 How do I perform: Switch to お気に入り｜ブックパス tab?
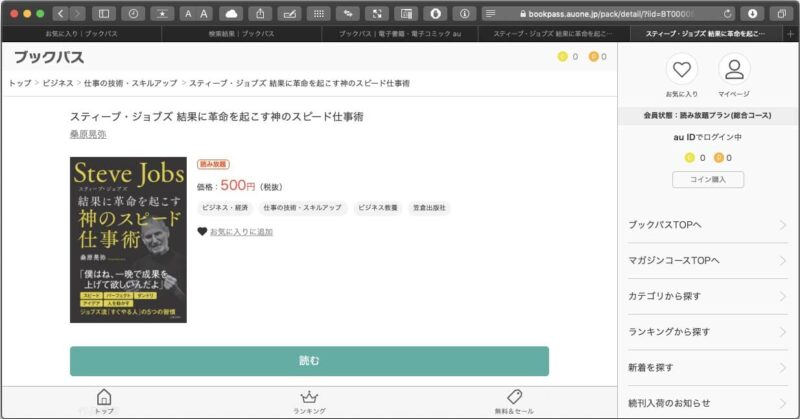82,34
